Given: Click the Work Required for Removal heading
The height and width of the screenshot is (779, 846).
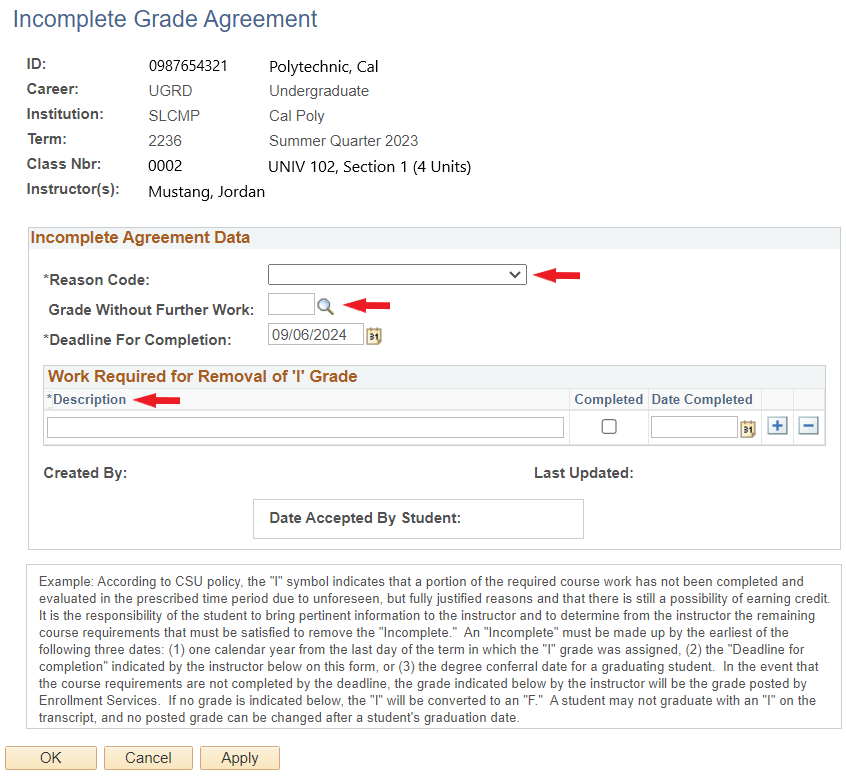Looking at the screenshot, I should 203,377.
